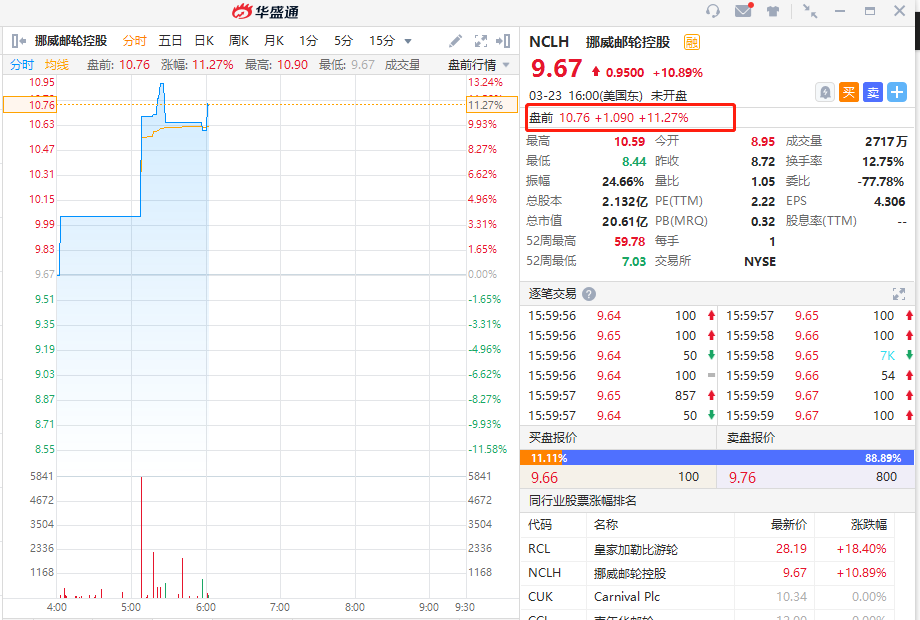
Task: Open the customer service headset icon
Action: click(x=713, y=11)
